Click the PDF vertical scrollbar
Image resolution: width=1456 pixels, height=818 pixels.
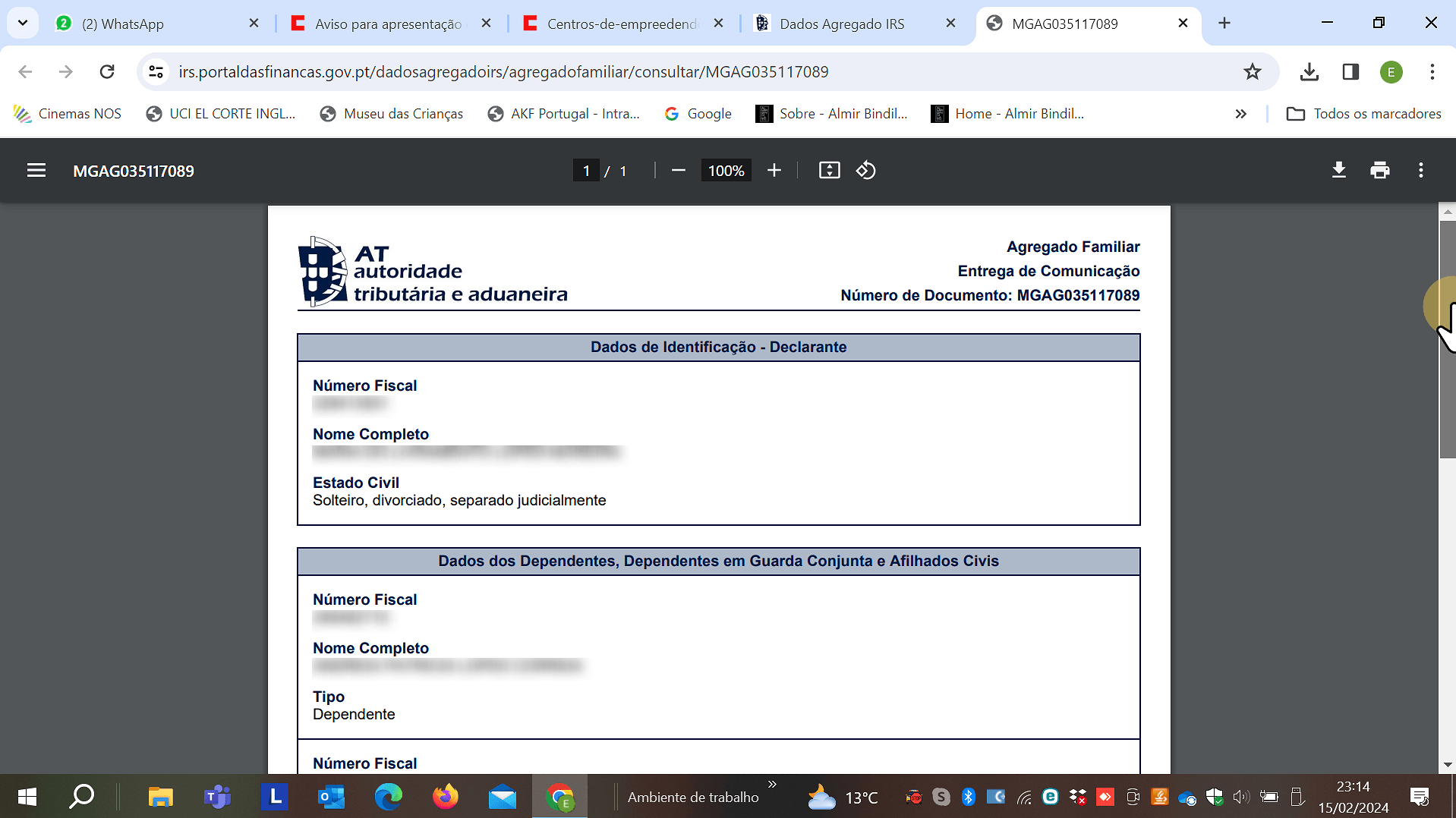1447,341
